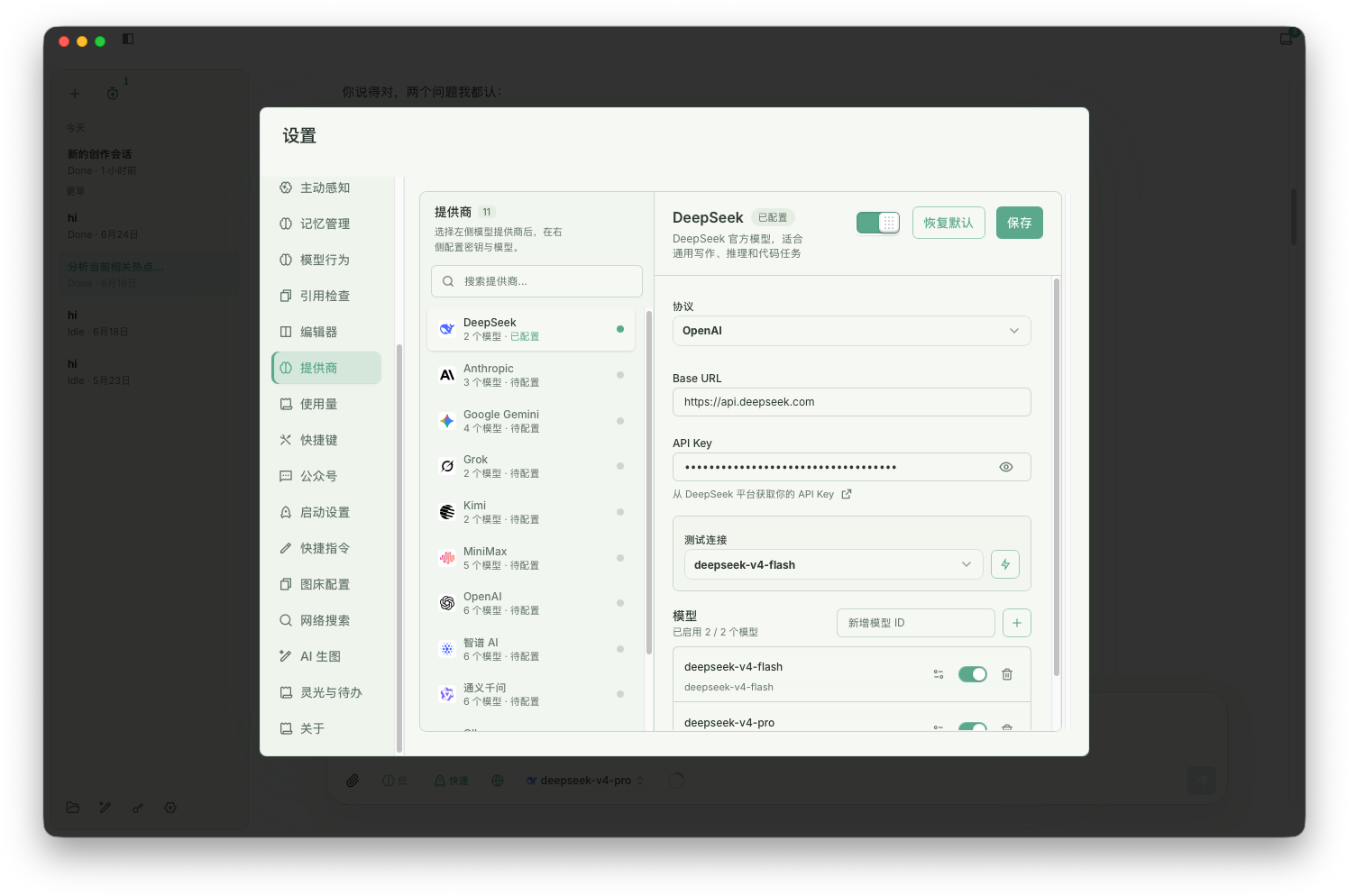The image size is (1347, 896).
Task: Open 快捷指令 settings section
Action: pyautogui.click(x=326, y=548)
